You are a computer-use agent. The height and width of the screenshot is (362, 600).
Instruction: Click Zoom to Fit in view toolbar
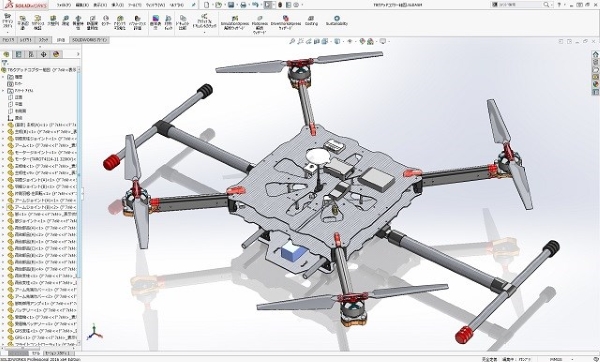coord(292,41)
